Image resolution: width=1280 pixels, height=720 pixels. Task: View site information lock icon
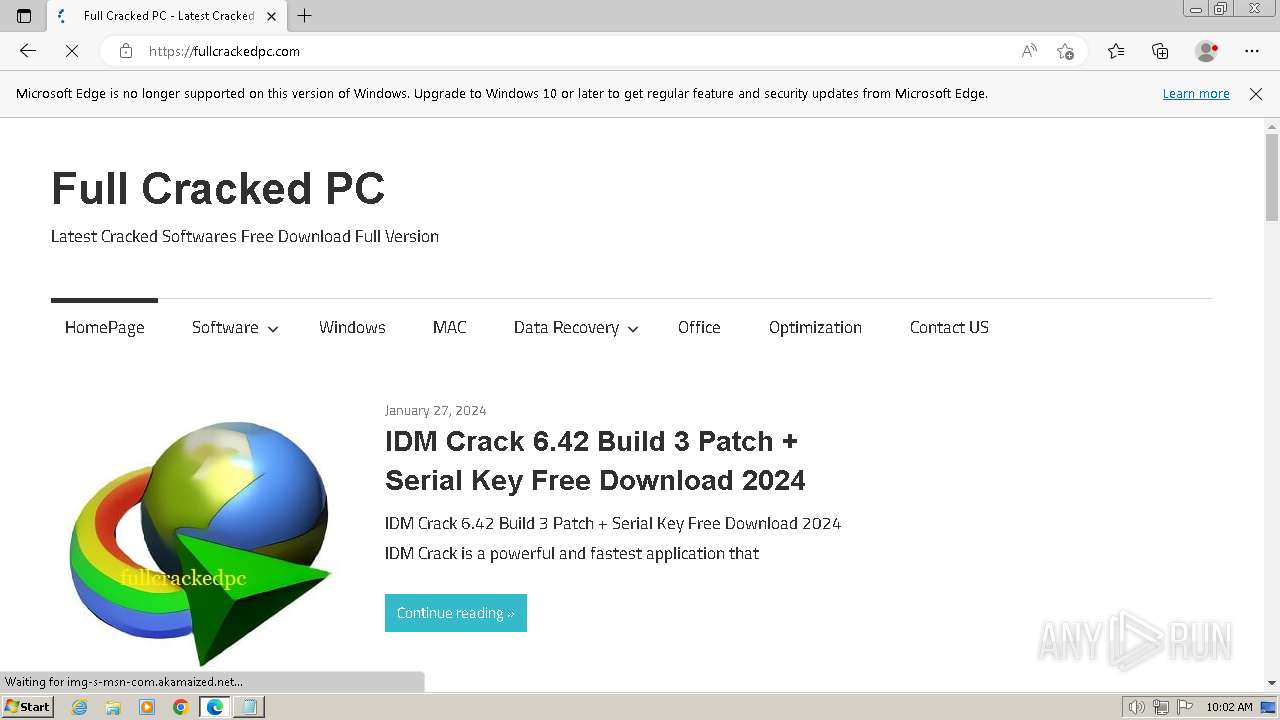click(x=126, y=51)
